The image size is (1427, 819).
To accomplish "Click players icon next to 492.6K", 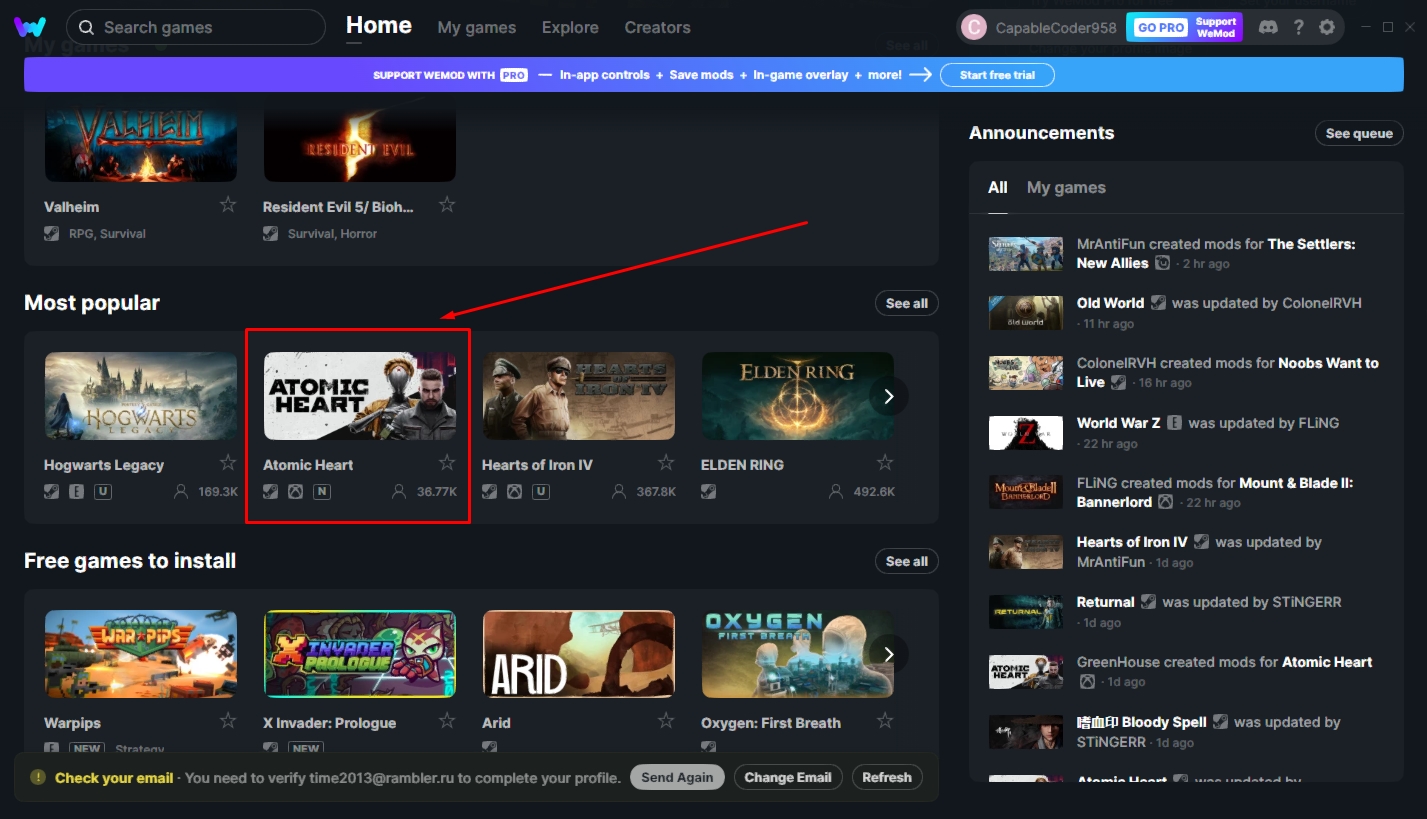I will [x=837, y=492].
